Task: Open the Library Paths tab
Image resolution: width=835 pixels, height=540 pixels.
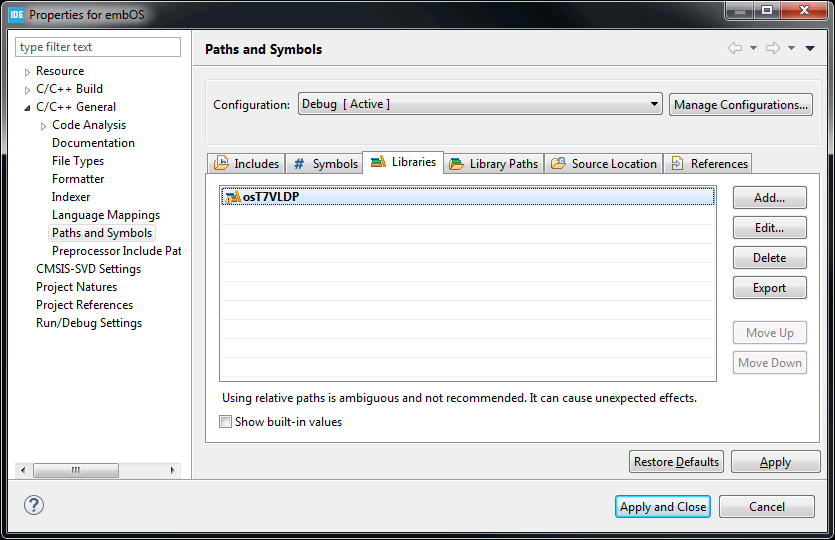Action: [x=493, y=163]
